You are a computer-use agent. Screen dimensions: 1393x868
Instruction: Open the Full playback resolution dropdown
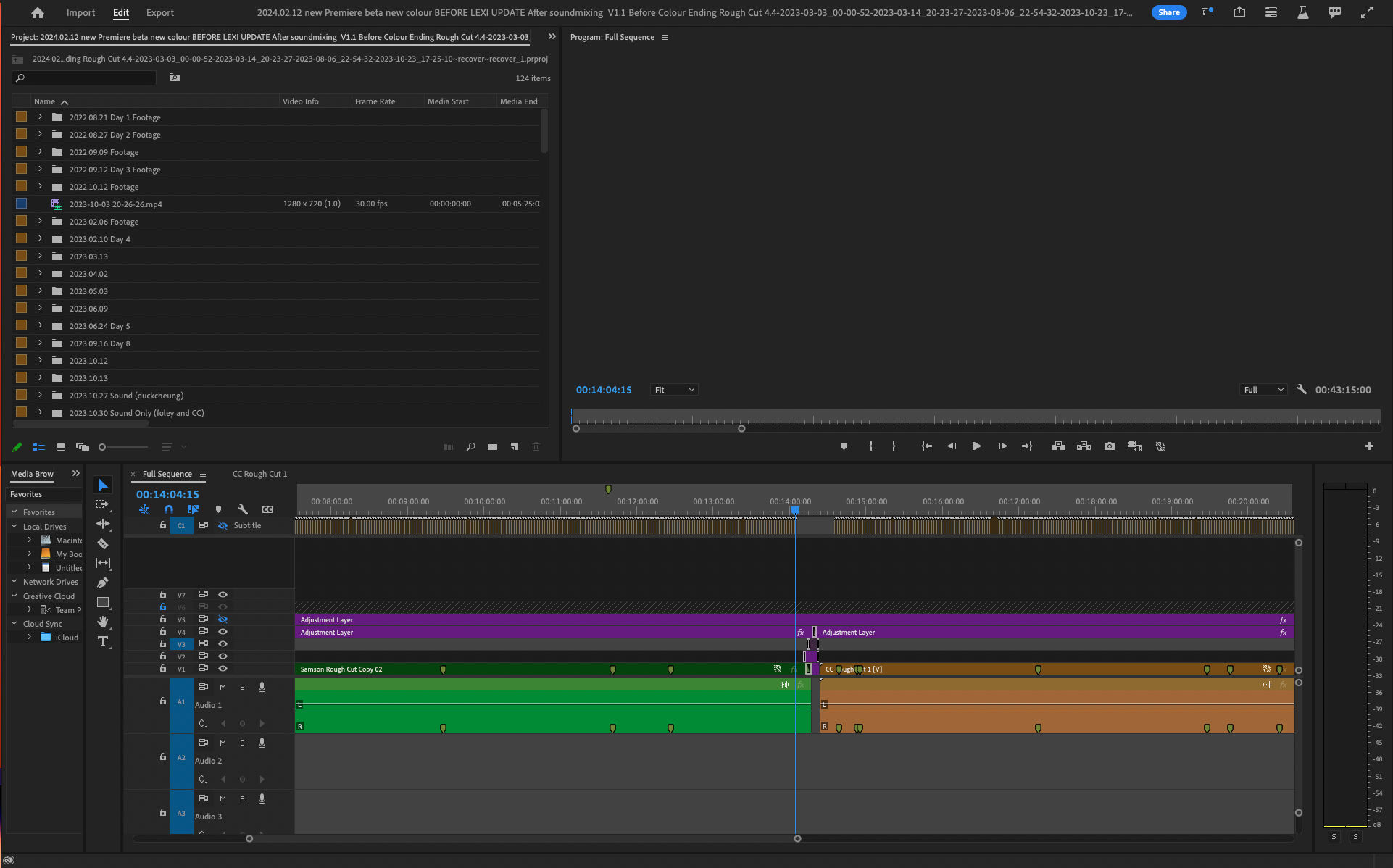pos(1263,389)
